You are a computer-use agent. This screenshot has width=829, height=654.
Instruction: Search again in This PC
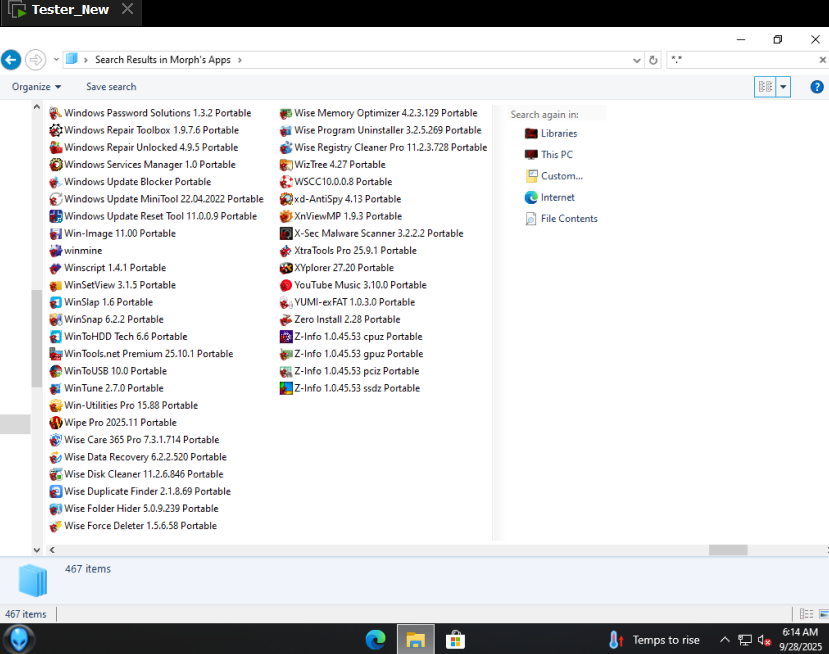pos(548,155)
